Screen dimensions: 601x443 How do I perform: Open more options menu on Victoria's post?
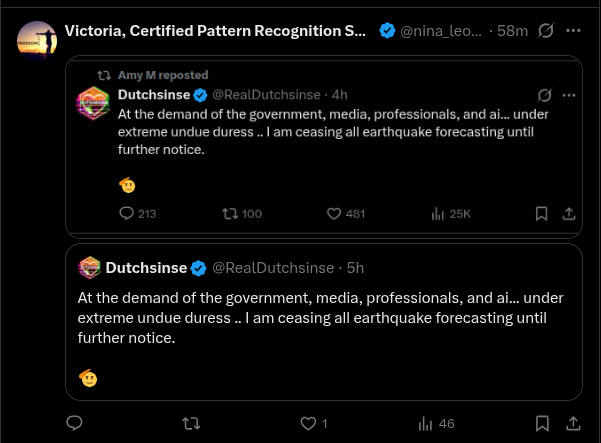pyautogui.click(x=573, y=31)
